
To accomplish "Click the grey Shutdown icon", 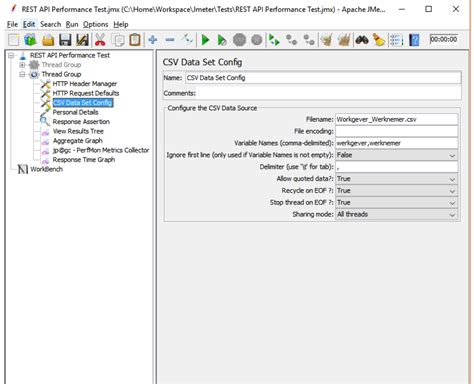I will click(x=257, y=40).
